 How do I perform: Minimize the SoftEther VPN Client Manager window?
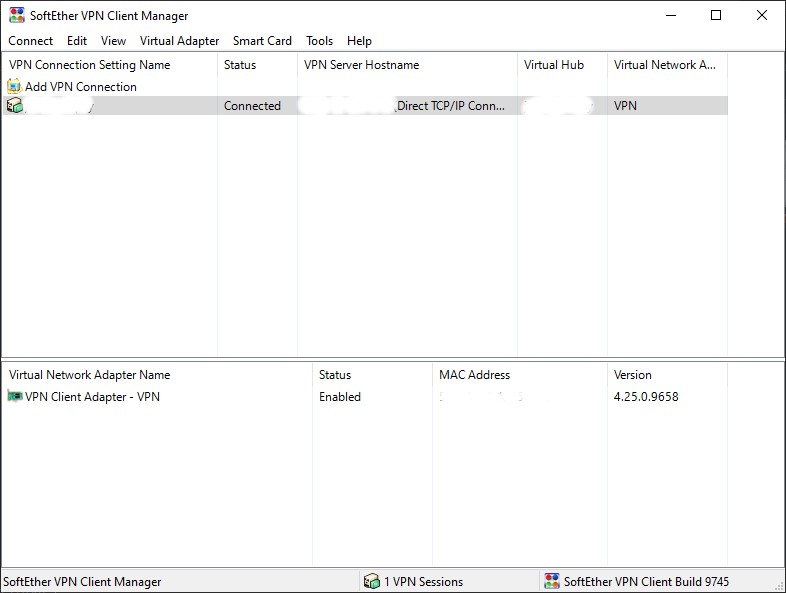[x=671, y=15]
